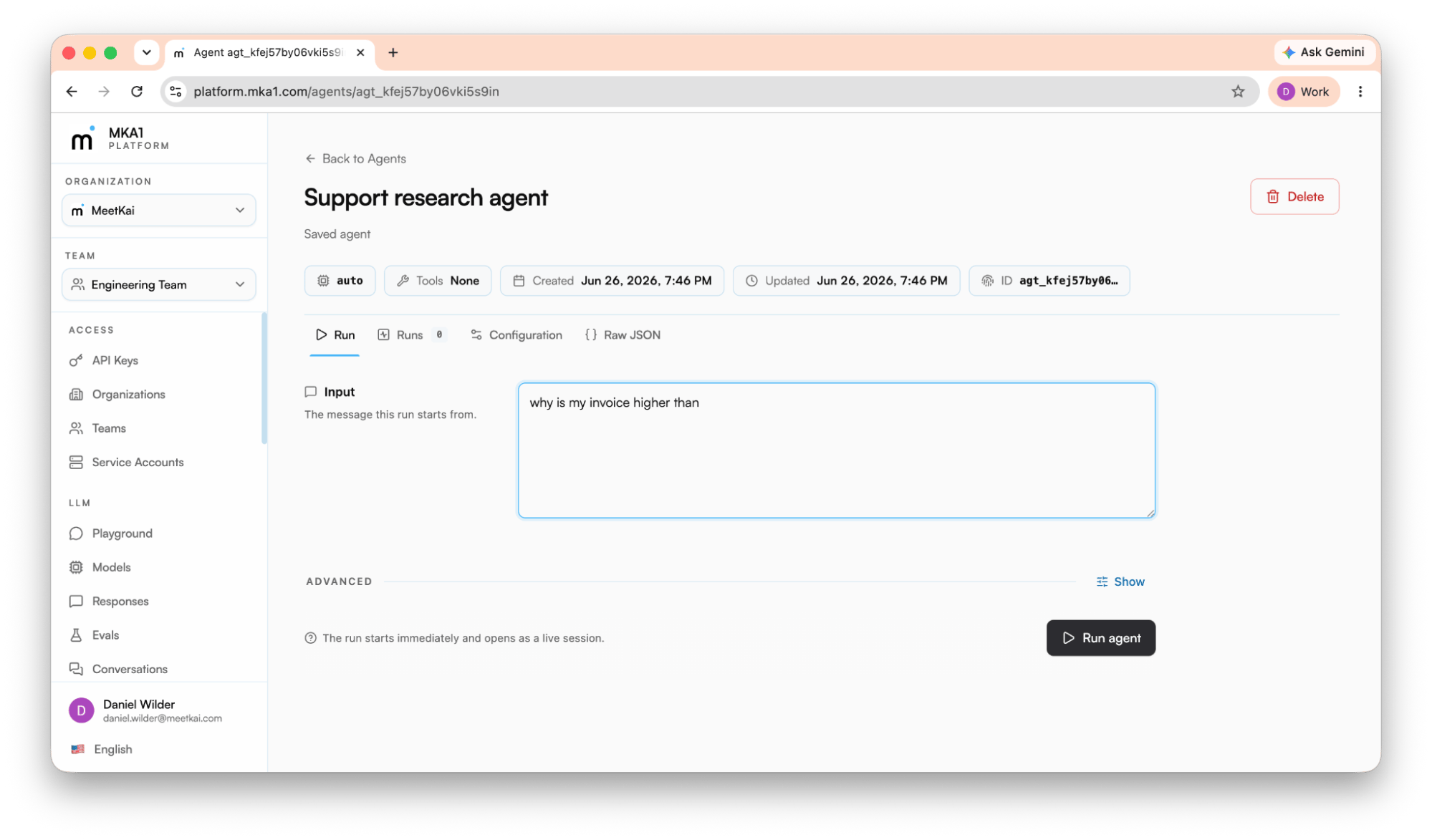The image size is (1432, 840).
Task: Show the Advanced options
Action: click(1120, 581)
